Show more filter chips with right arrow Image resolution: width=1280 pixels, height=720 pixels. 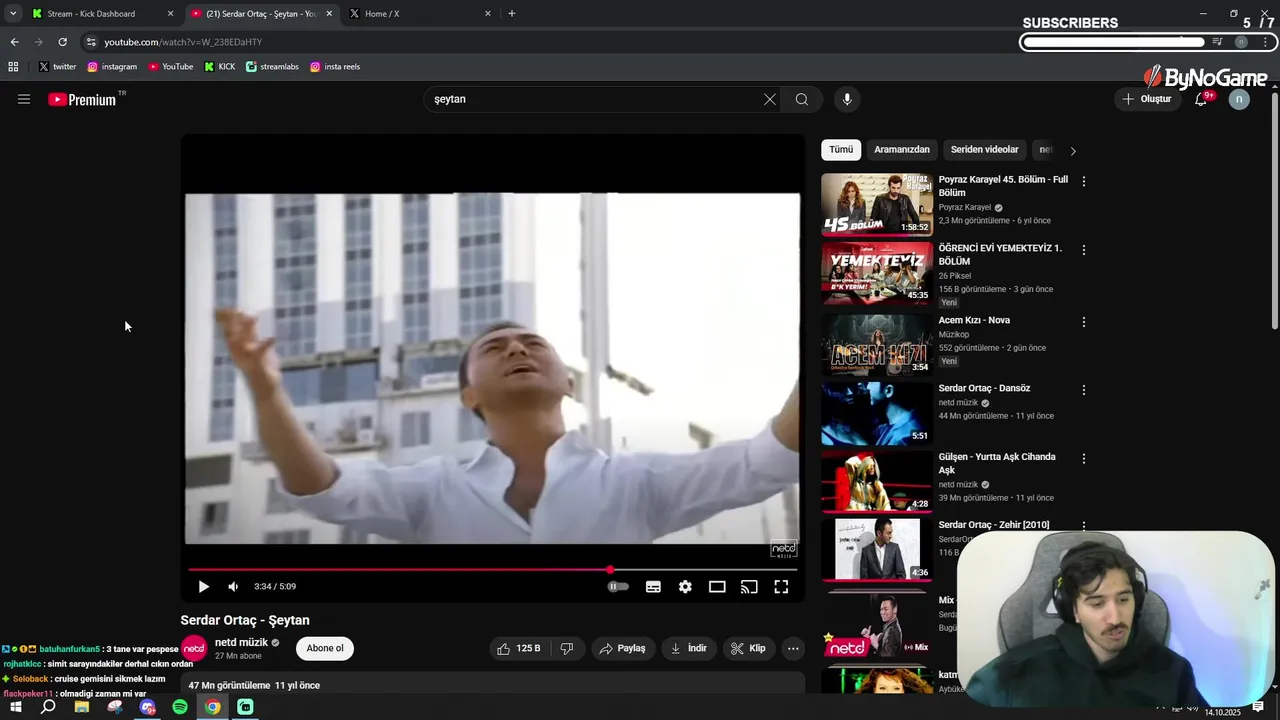click(1073, 151)
